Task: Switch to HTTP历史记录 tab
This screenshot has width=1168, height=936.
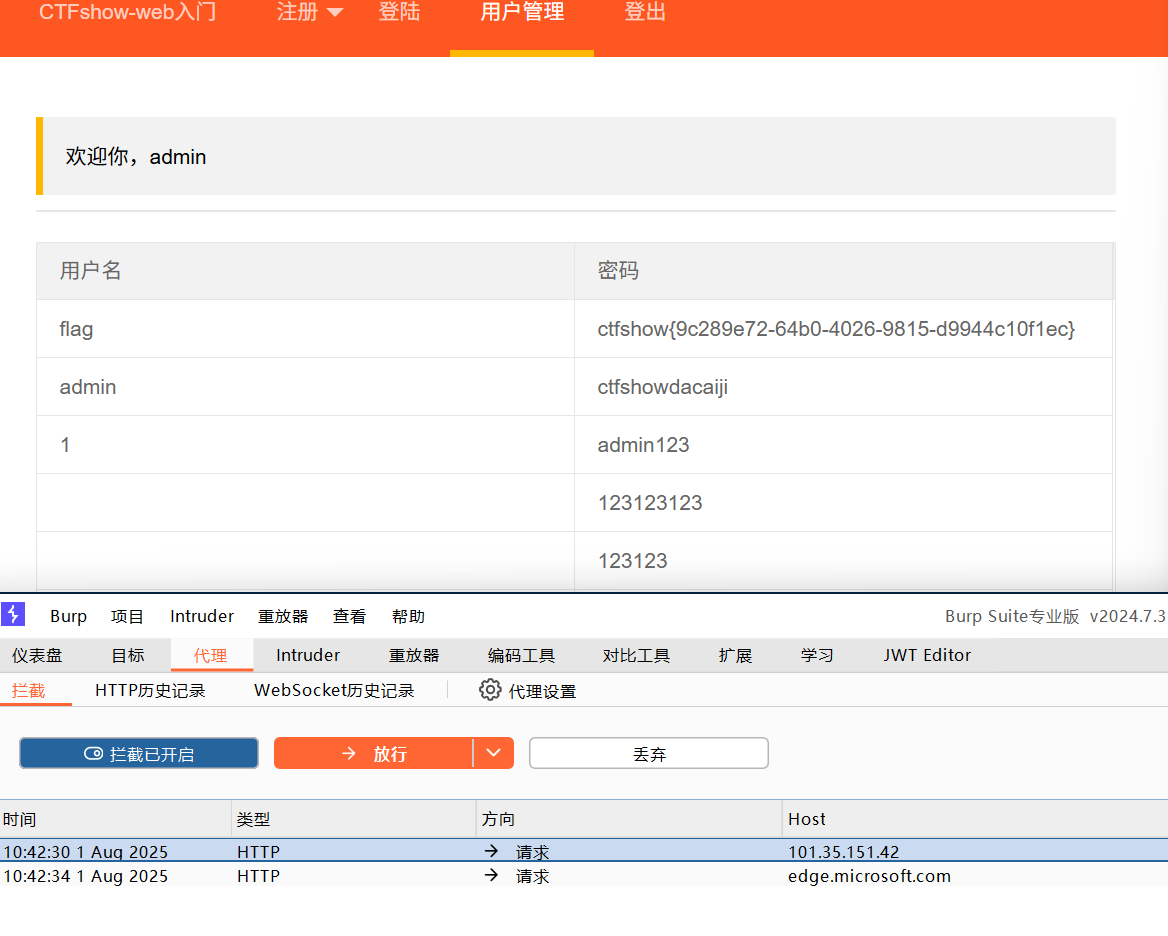Action: (x=150, y=691)
